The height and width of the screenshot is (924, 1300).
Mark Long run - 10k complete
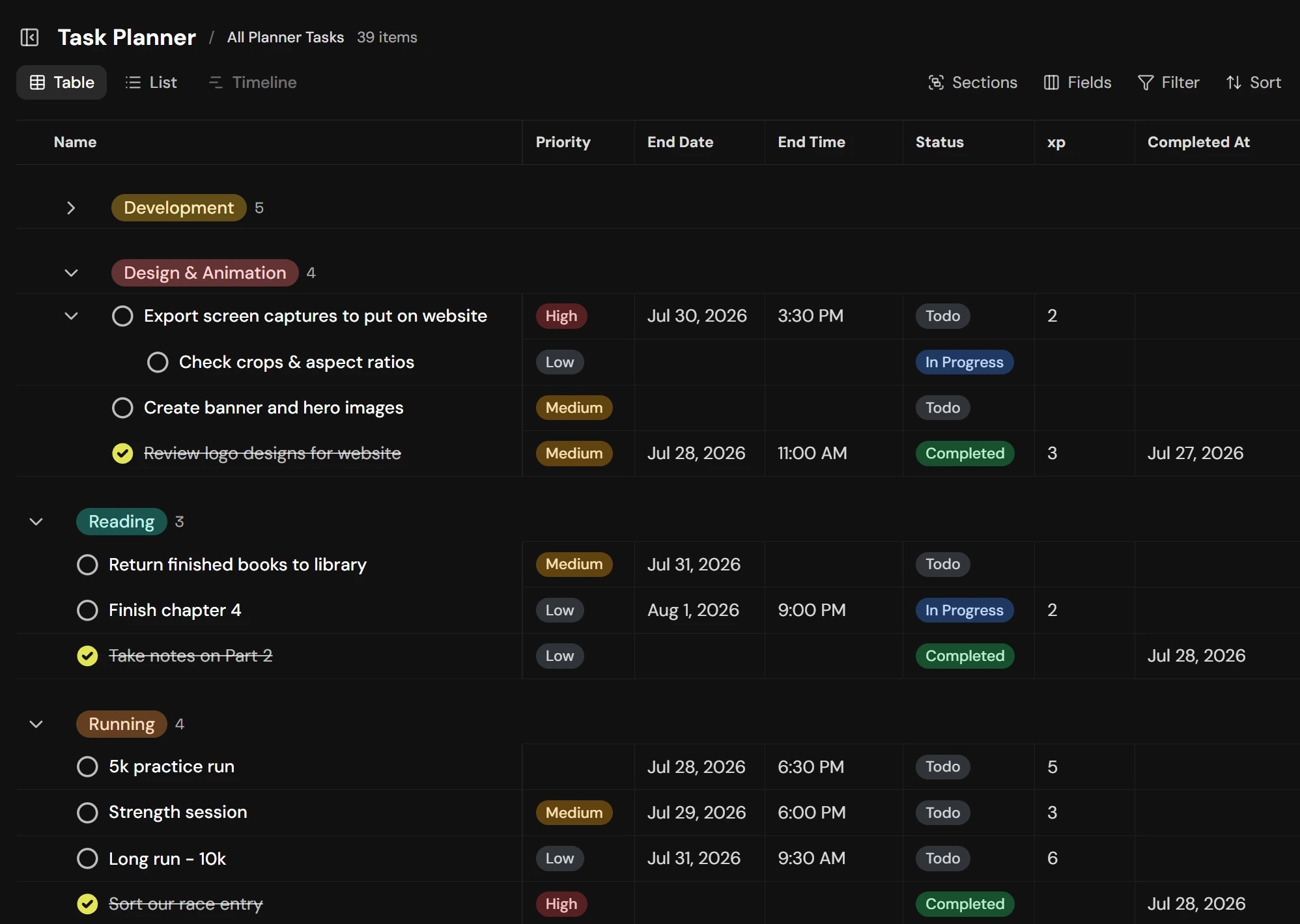[87, 858]
